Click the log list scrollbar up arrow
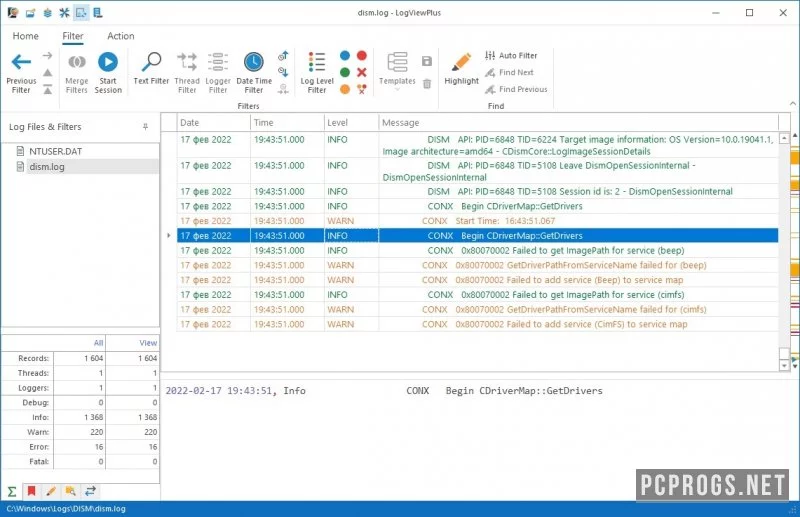 click(x=784, y=138)
